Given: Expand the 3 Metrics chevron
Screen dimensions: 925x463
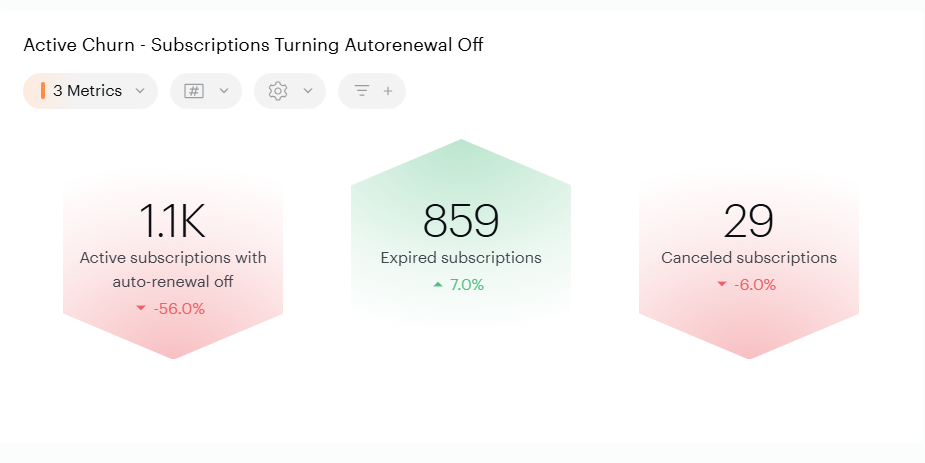Looking at the screenshot, I should click(x=140, y=91).
